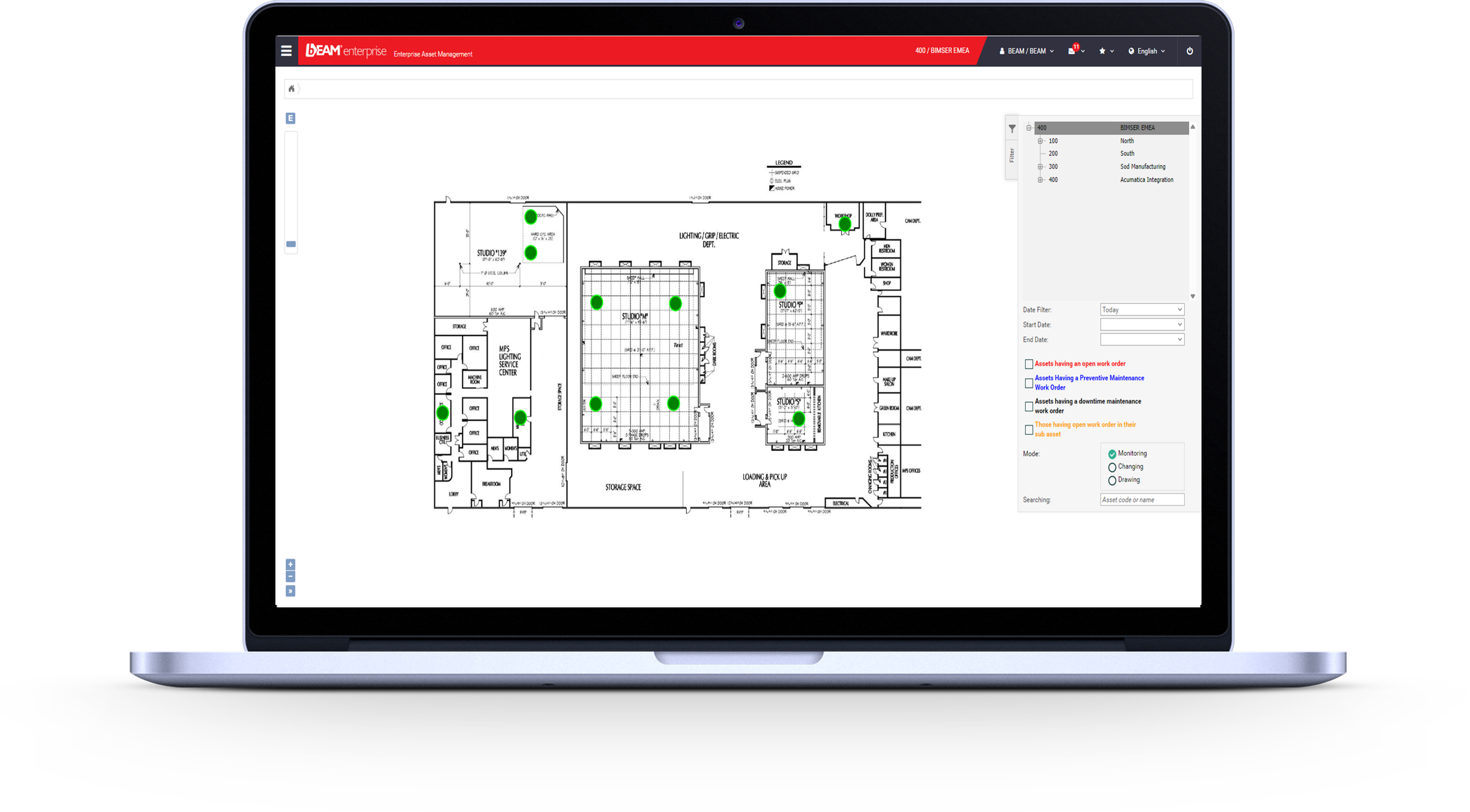1470x812 pixels.
Task: Click the double arrow expand button
Action: coord(290,591)
